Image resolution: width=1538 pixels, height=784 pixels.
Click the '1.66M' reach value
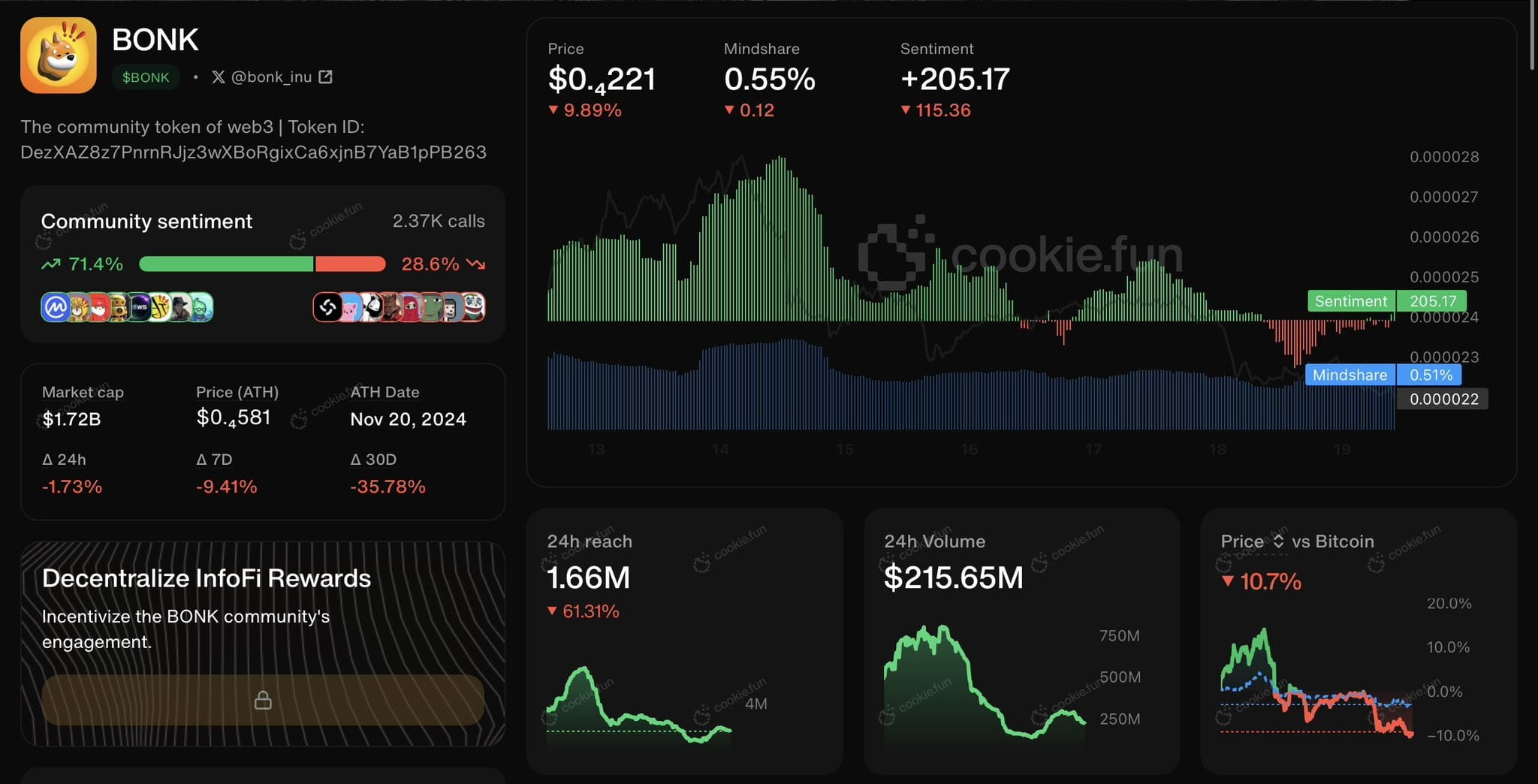(589, 577)
